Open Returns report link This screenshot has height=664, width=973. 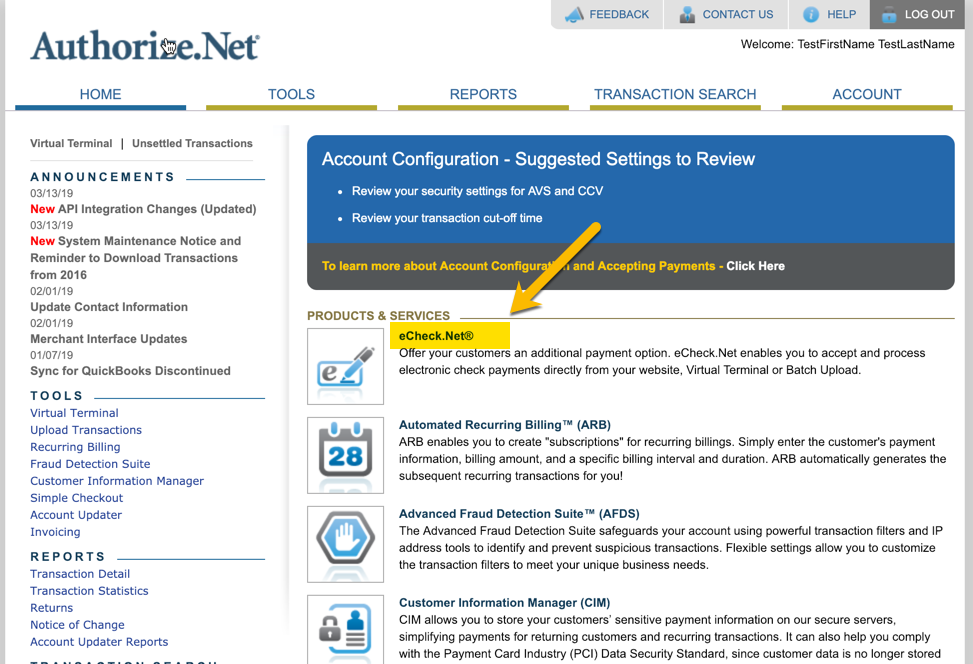click(52, 608)
